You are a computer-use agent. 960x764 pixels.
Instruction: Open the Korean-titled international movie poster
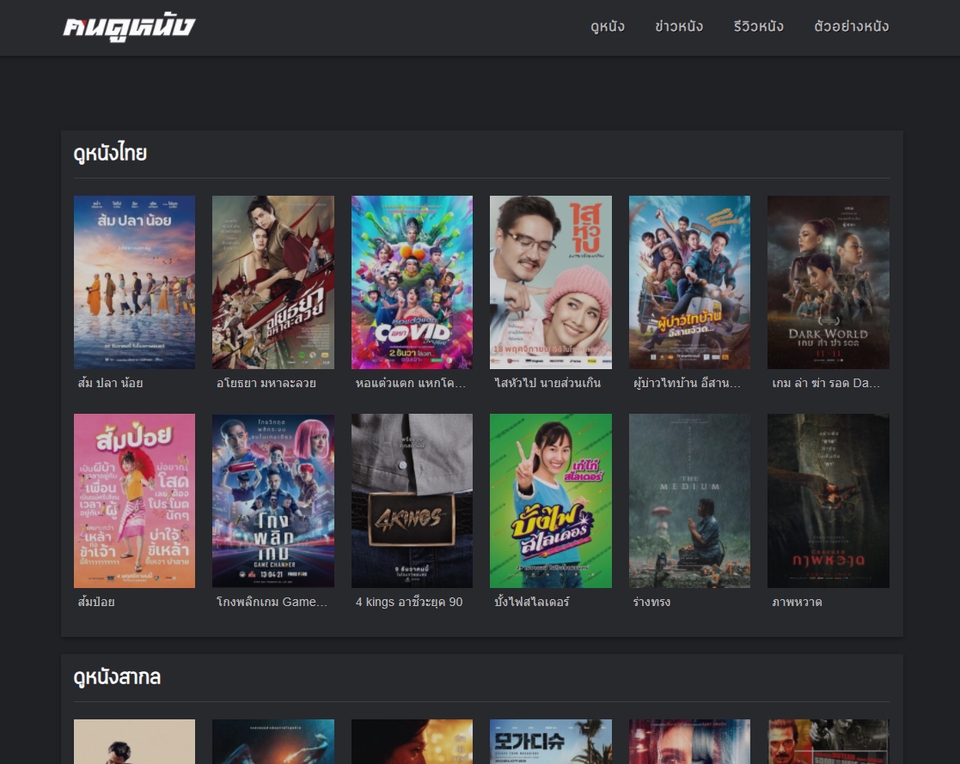[x=550, y=741]
